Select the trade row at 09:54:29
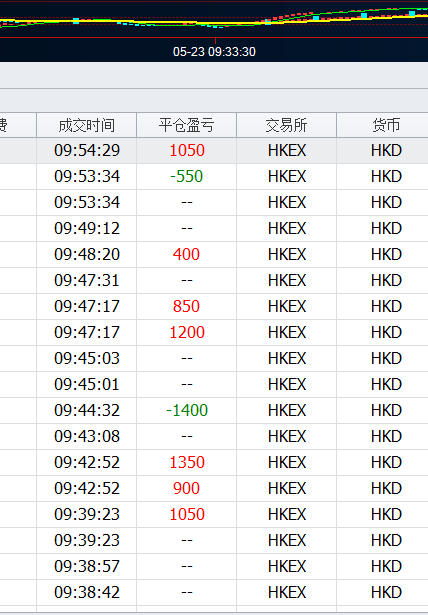This screenshot has height=615, width=428. click(x=214, y=151)
